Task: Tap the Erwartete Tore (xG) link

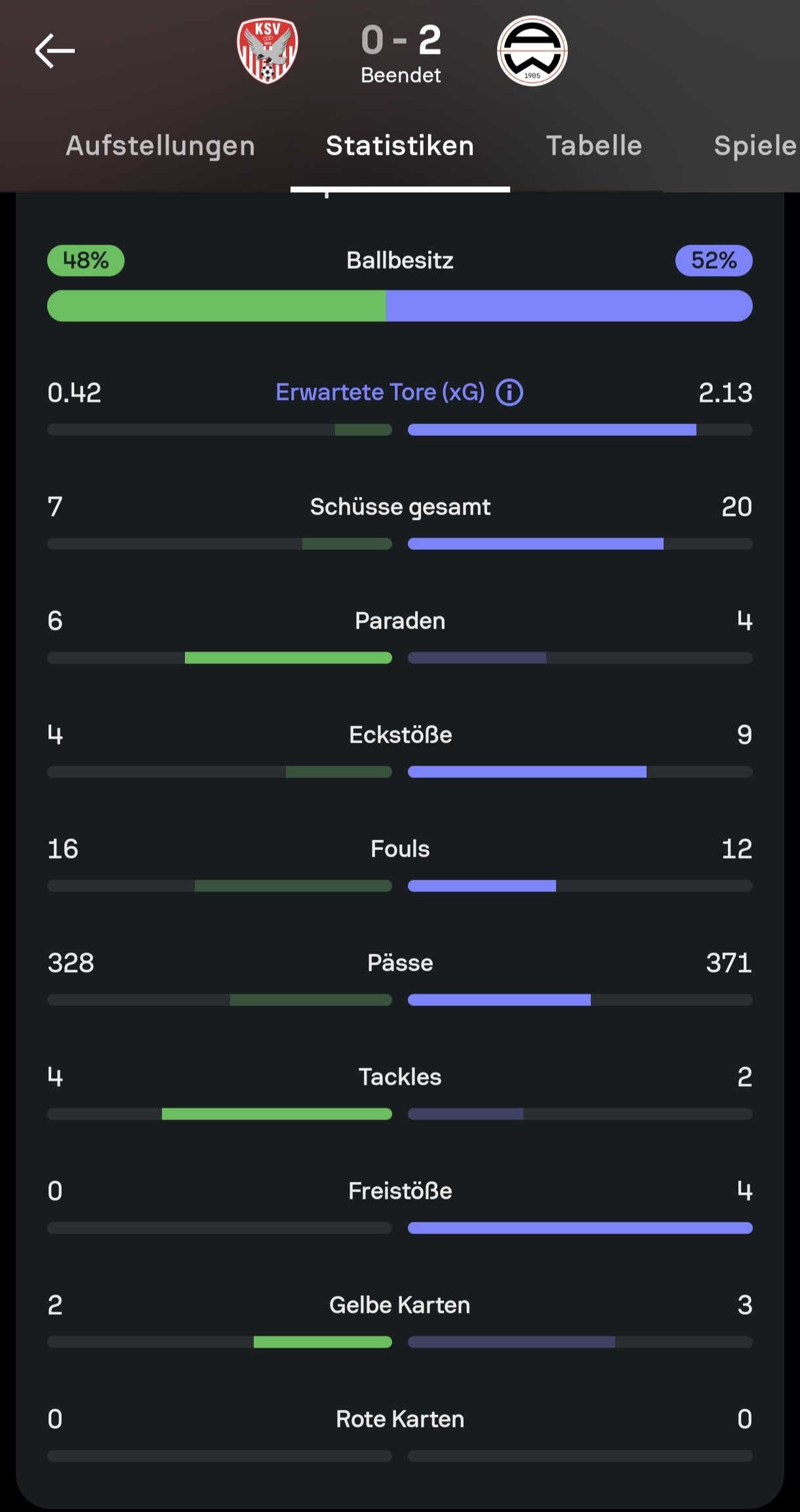Action: point(380,392)
